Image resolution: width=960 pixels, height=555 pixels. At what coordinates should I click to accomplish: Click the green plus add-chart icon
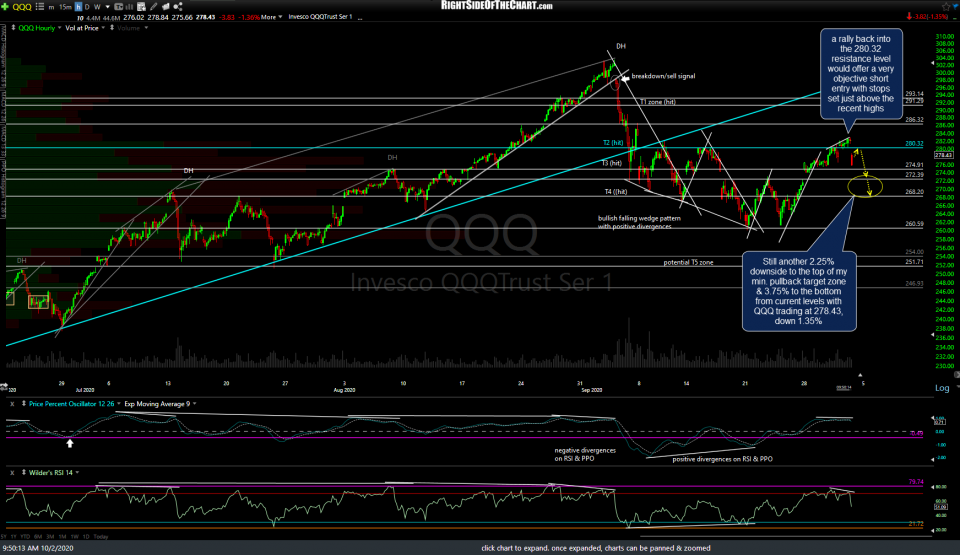[6, 7]
